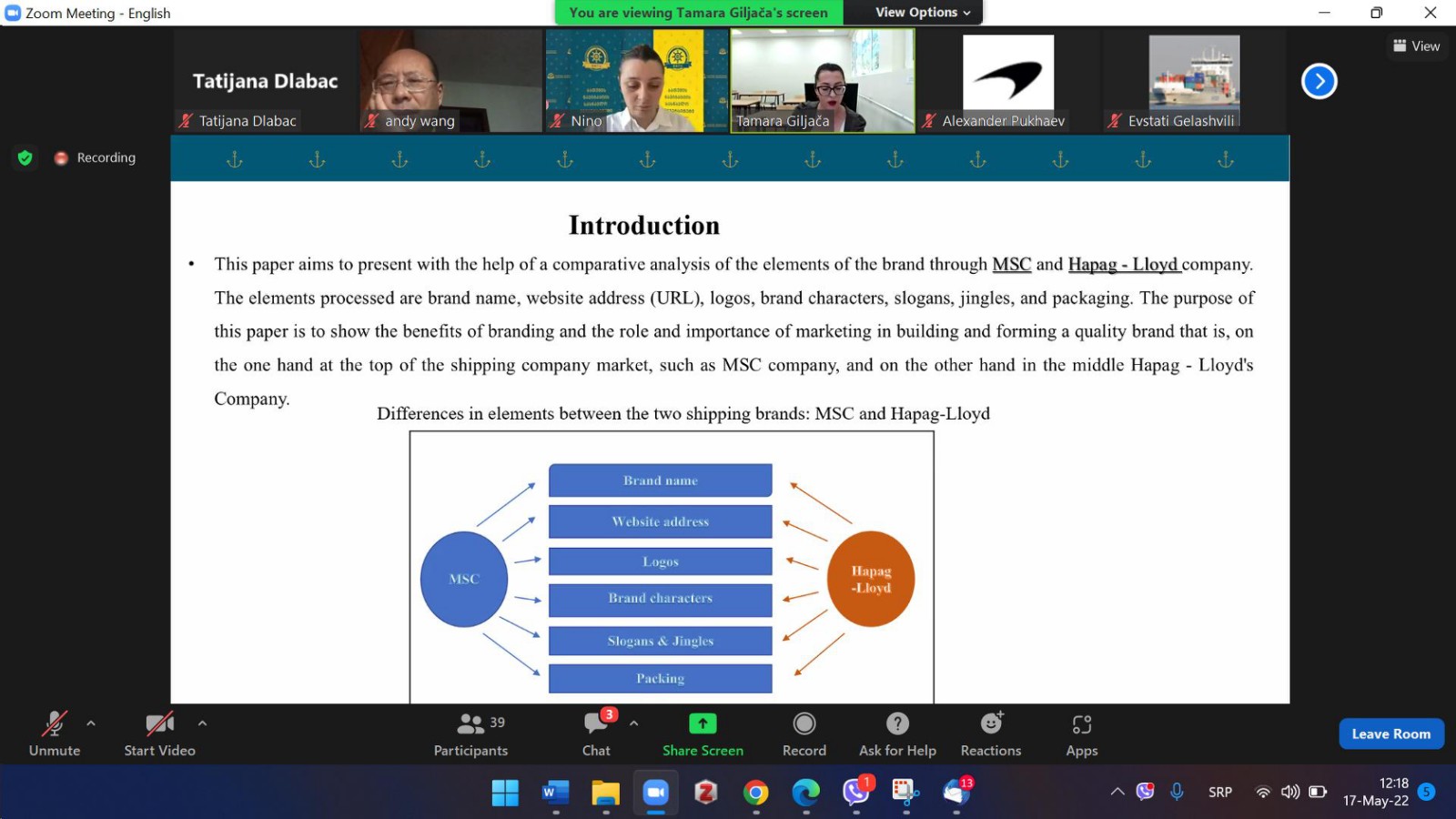This screenshot has width=1456, height=819.
Task: Open the Chat panel
Action: coord(597,734)
